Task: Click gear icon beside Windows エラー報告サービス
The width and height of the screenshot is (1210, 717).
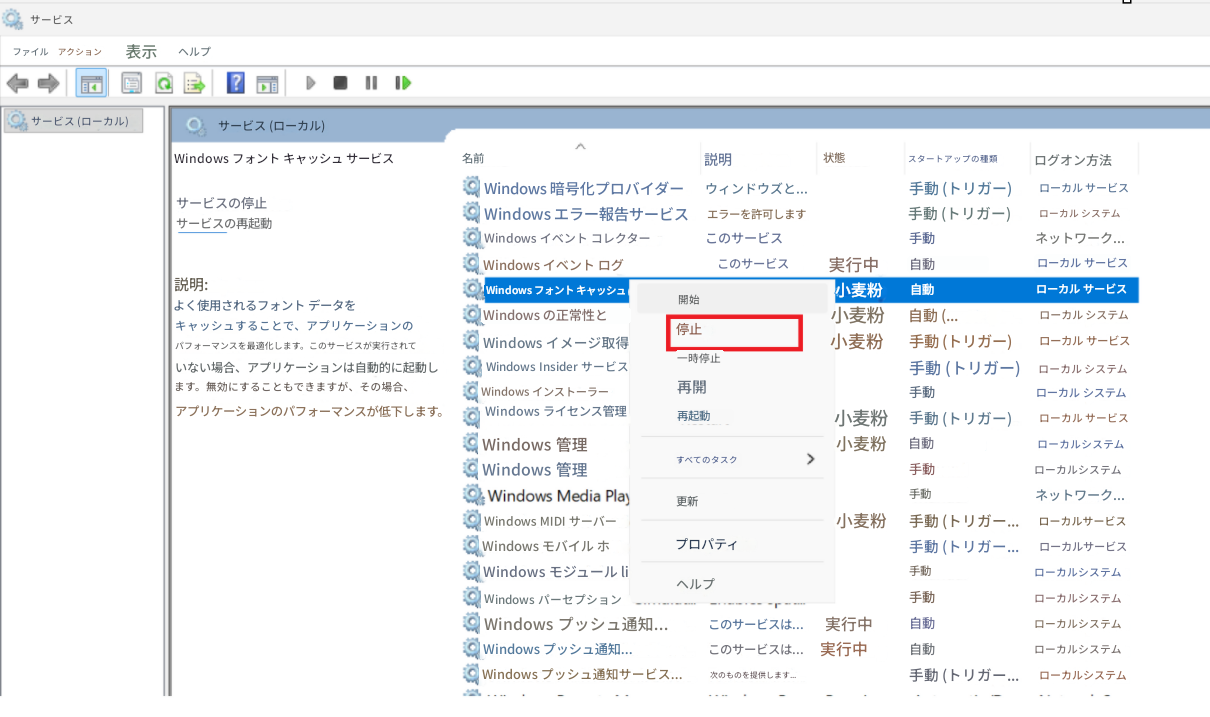Action: pos(472,213)
